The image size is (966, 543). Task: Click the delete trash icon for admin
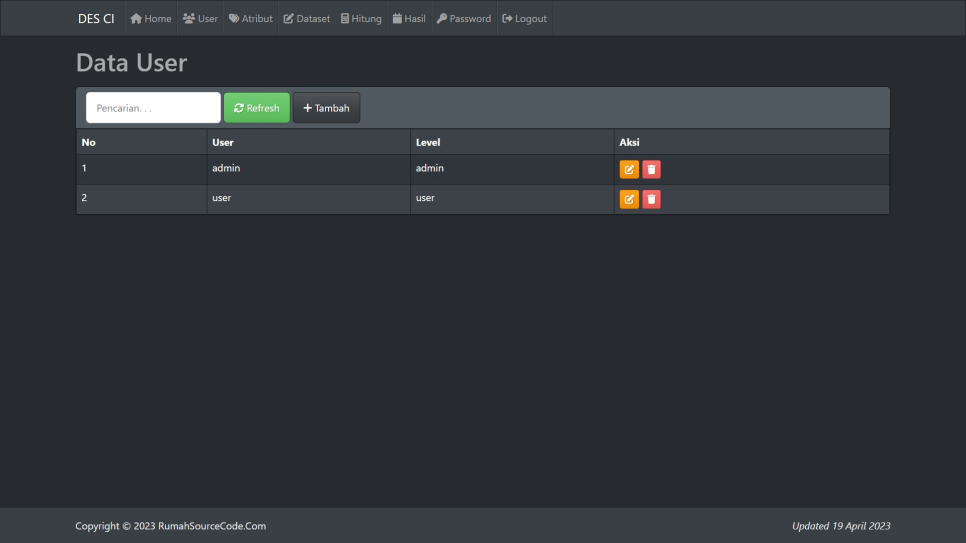pyautogui.click(x=651, y=169)
